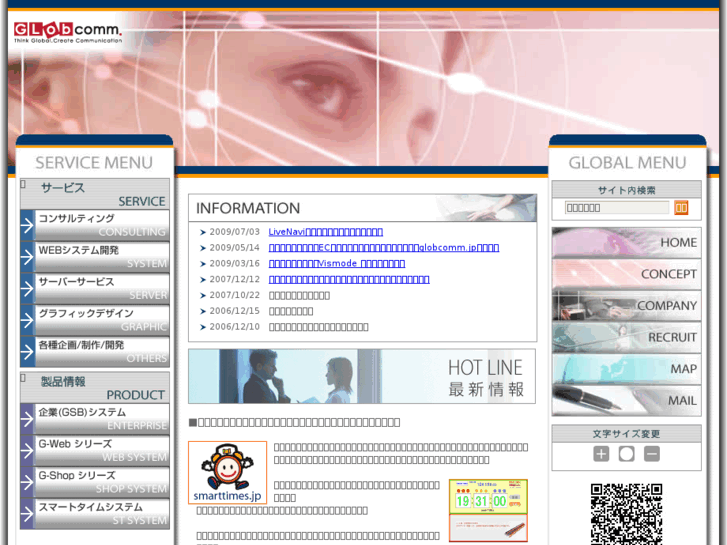727x545 pixels.
Task: Click the PRODUCT section header
Action: click(95, 387)
